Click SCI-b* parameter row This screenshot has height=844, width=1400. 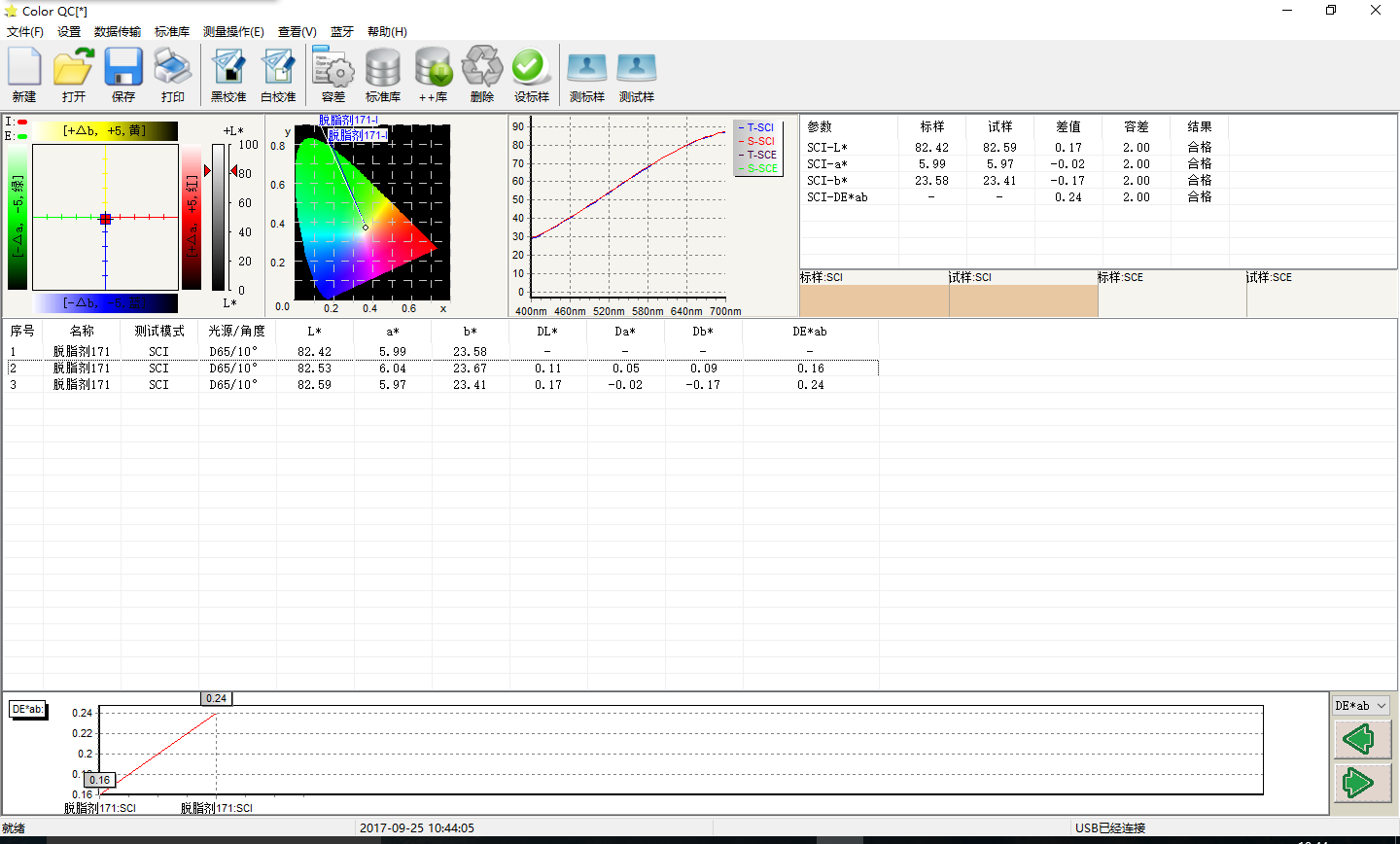pos(1015,181)
